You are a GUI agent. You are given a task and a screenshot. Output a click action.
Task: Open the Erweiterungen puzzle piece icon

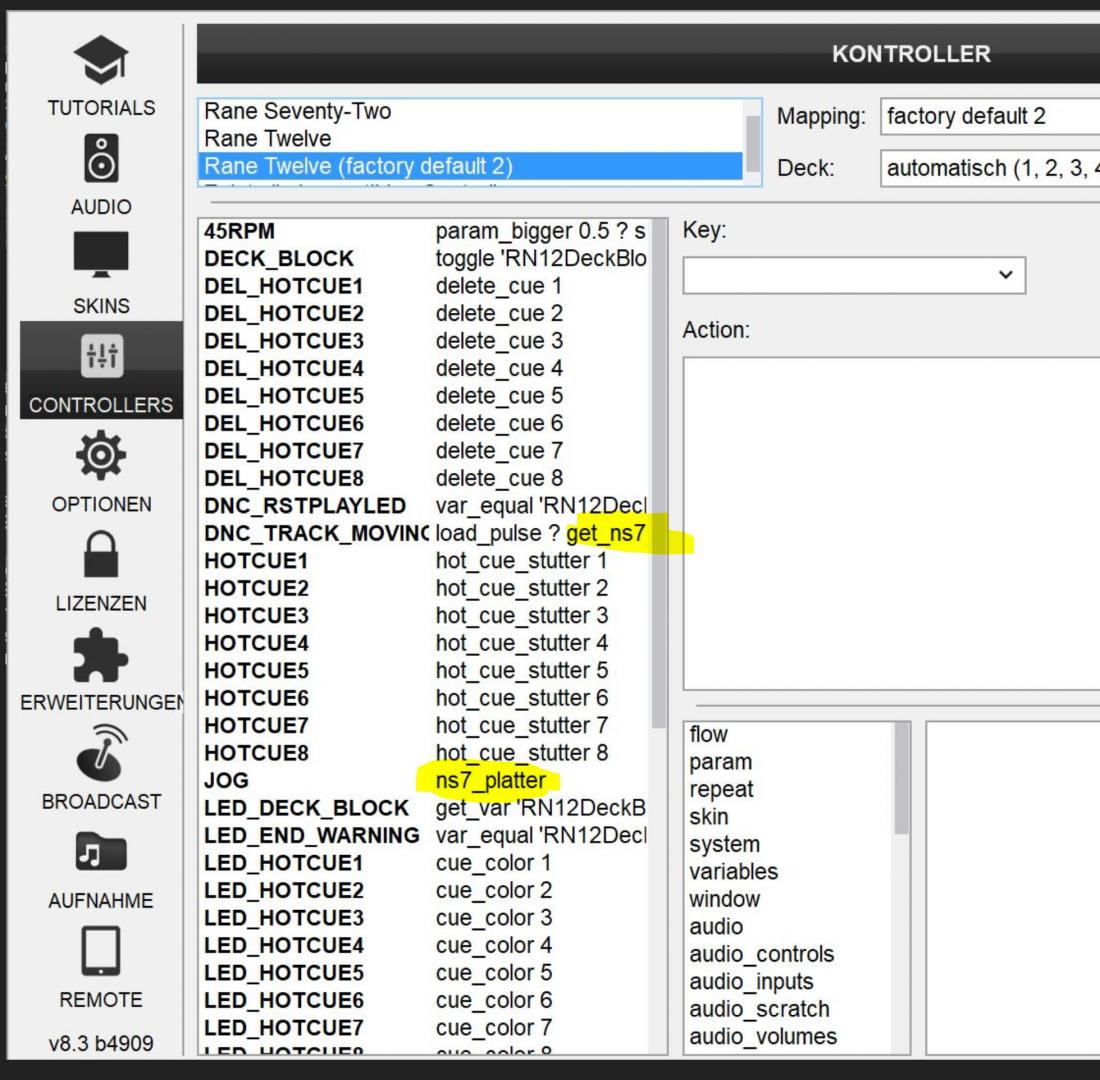click(101, 655)
